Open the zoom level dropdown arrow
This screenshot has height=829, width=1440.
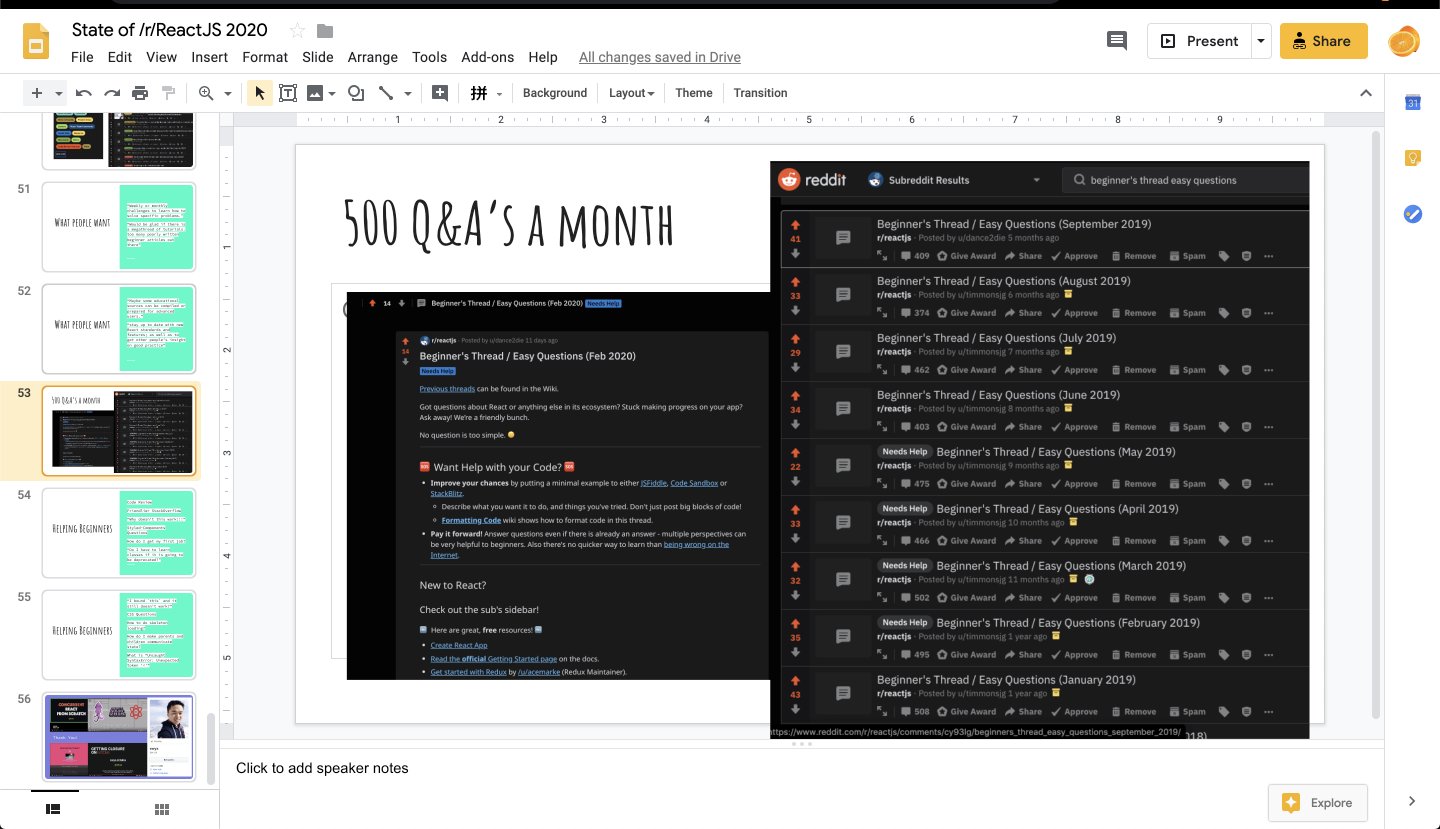(228, 93)
